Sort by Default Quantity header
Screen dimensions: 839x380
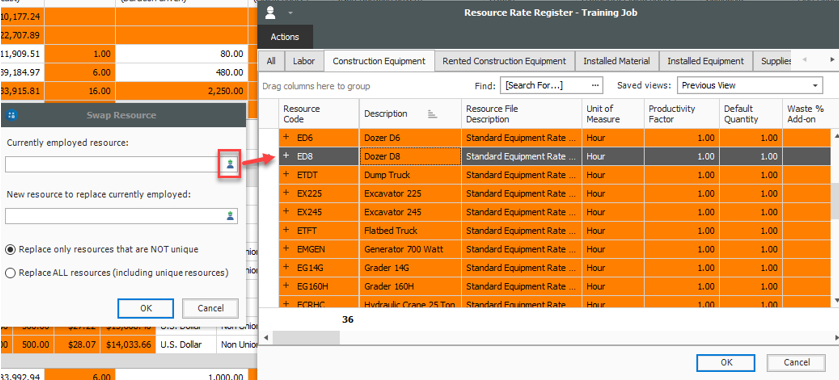[x=751, y=114]
